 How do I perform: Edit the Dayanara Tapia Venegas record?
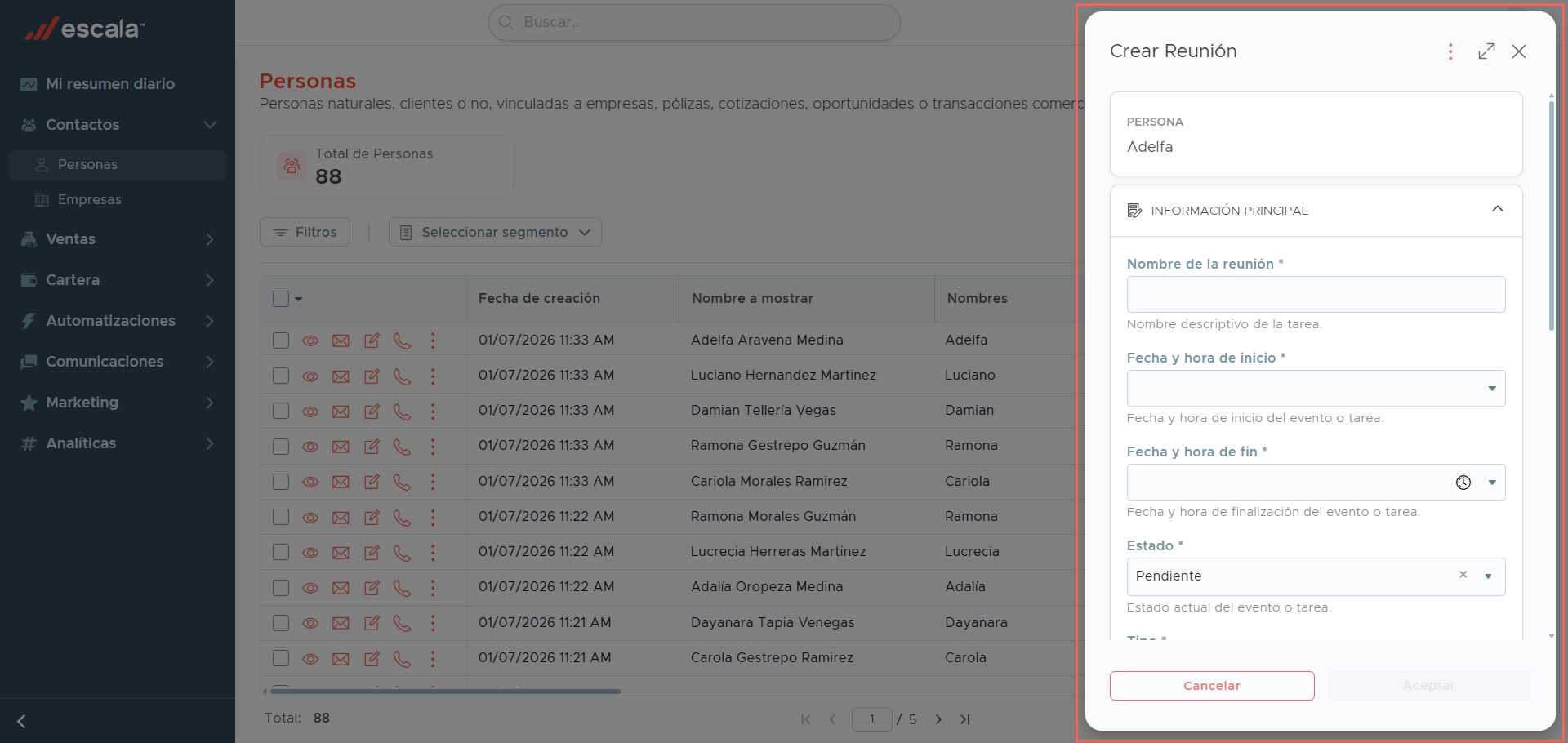[372, 623]
